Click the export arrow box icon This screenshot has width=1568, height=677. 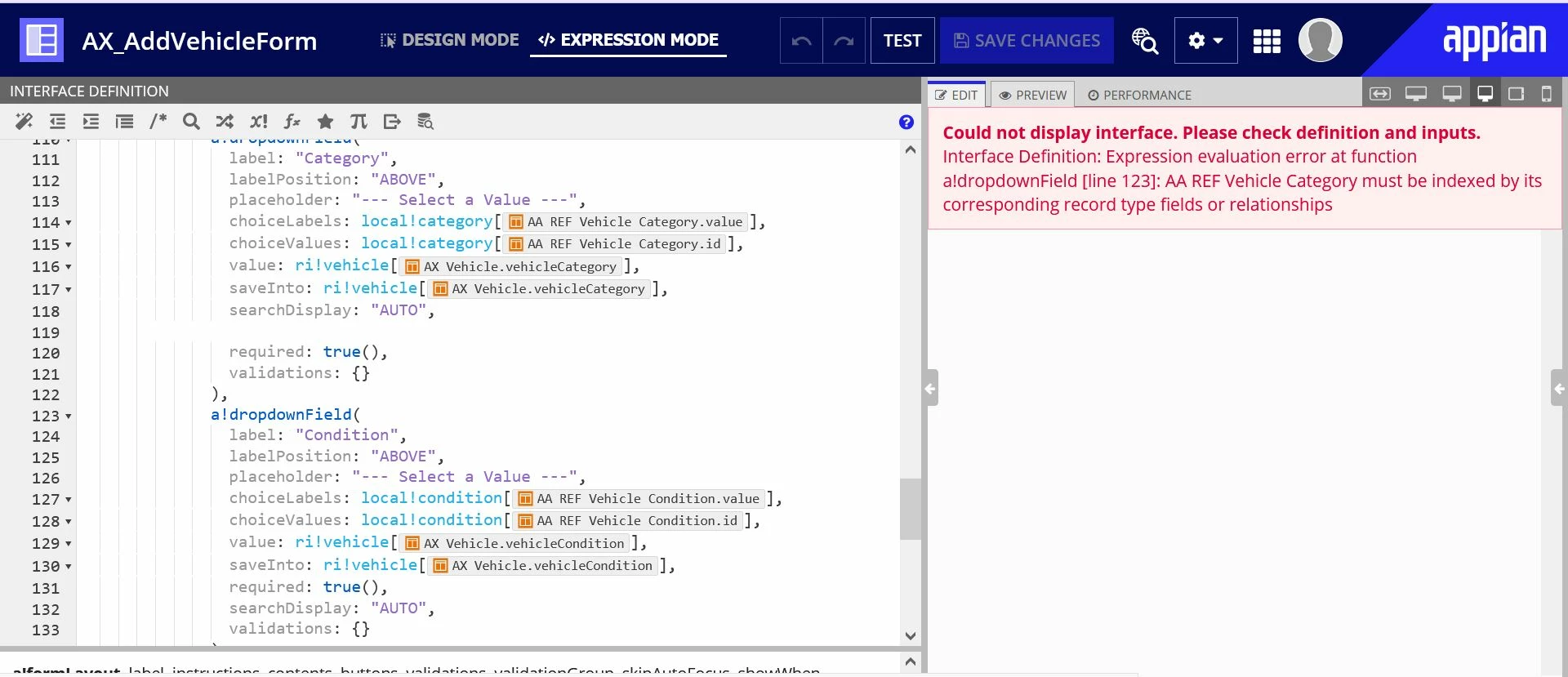392,122
